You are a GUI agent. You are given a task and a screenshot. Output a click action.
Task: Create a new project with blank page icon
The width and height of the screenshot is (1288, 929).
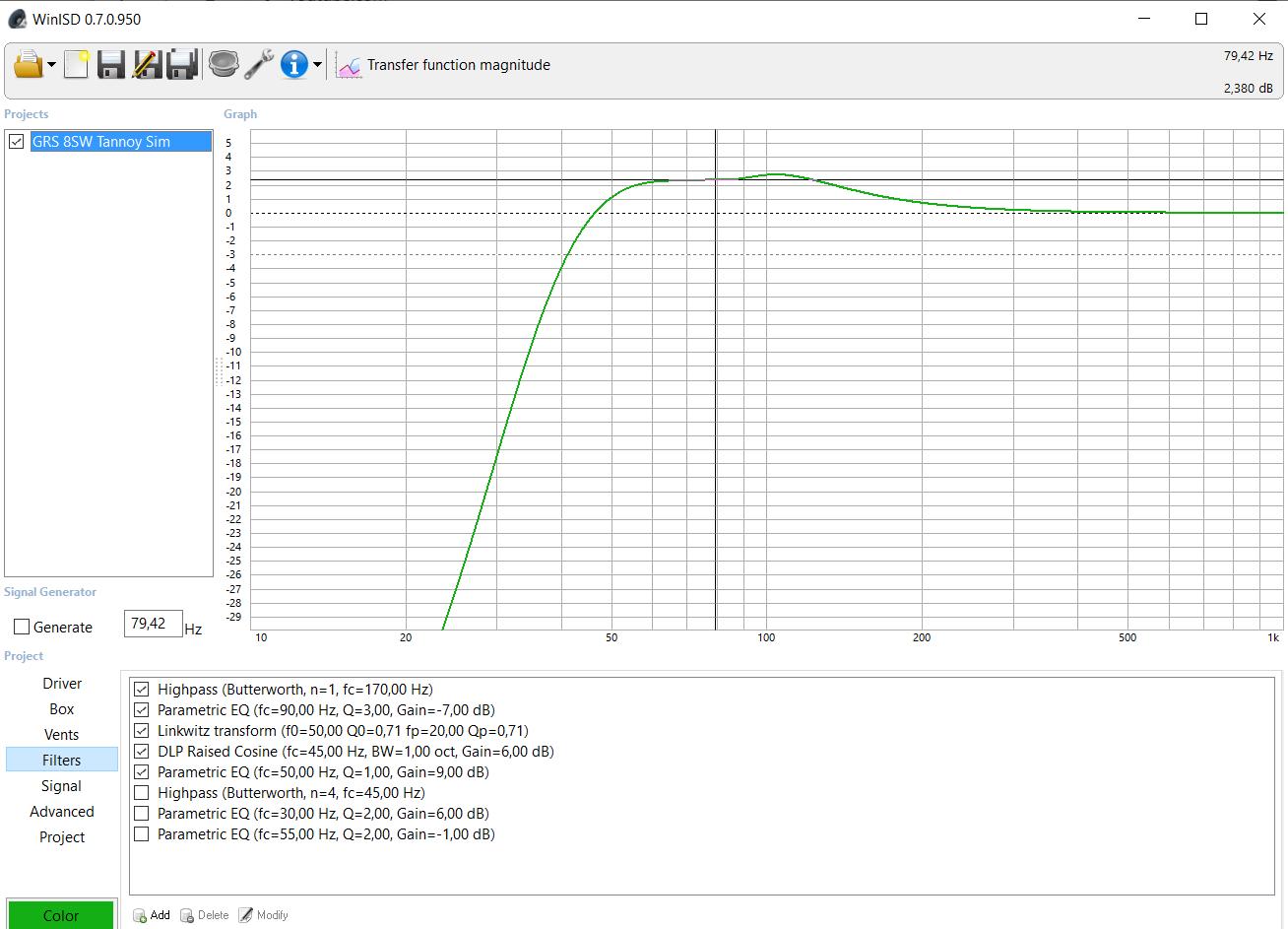[x=77, y=65]
